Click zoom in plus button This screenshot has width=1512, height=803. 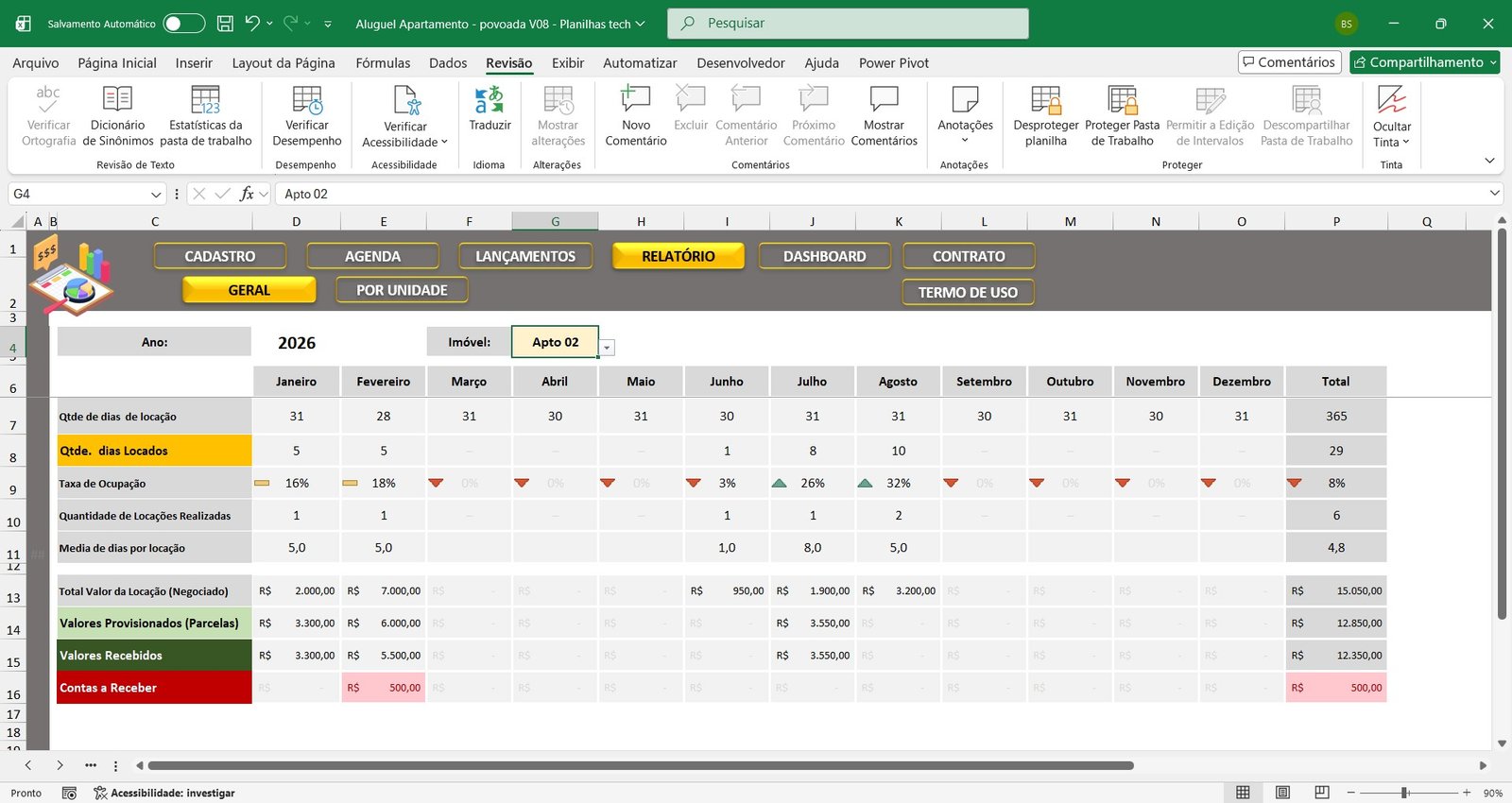1467,793
